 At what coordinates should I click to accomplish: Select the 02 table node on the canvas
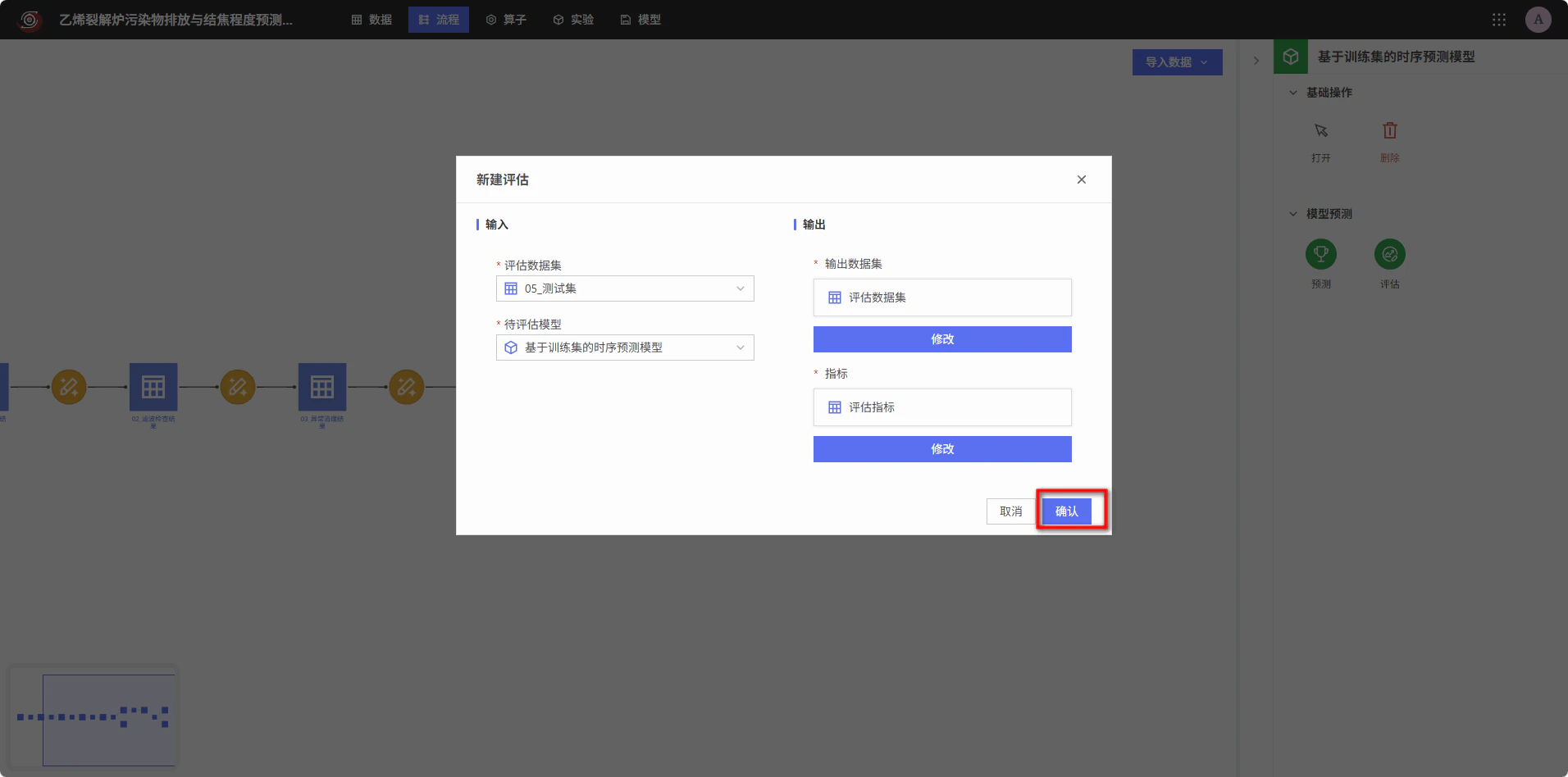coord(153,387)
